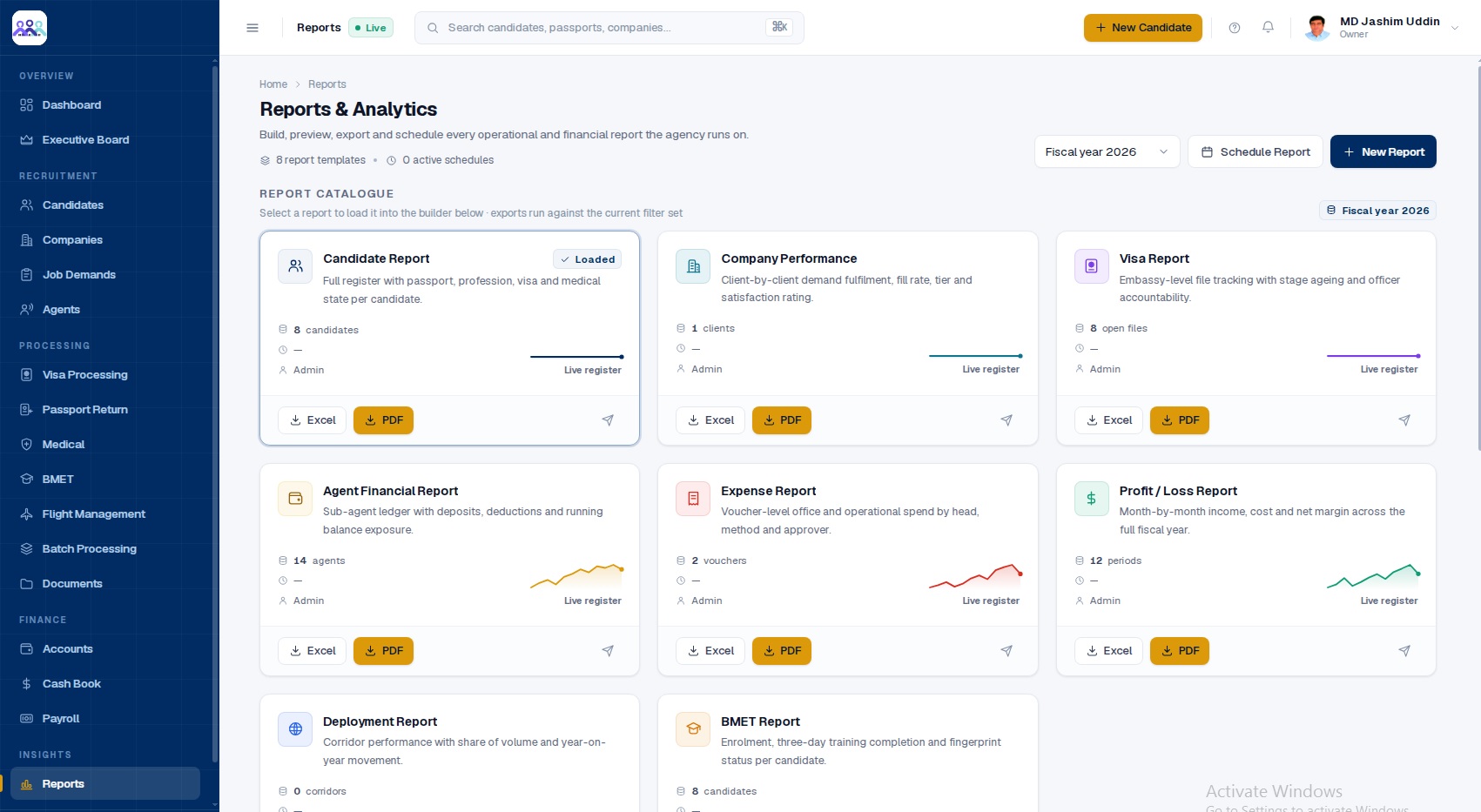Click the search candidates input field

tap(609, 28)
